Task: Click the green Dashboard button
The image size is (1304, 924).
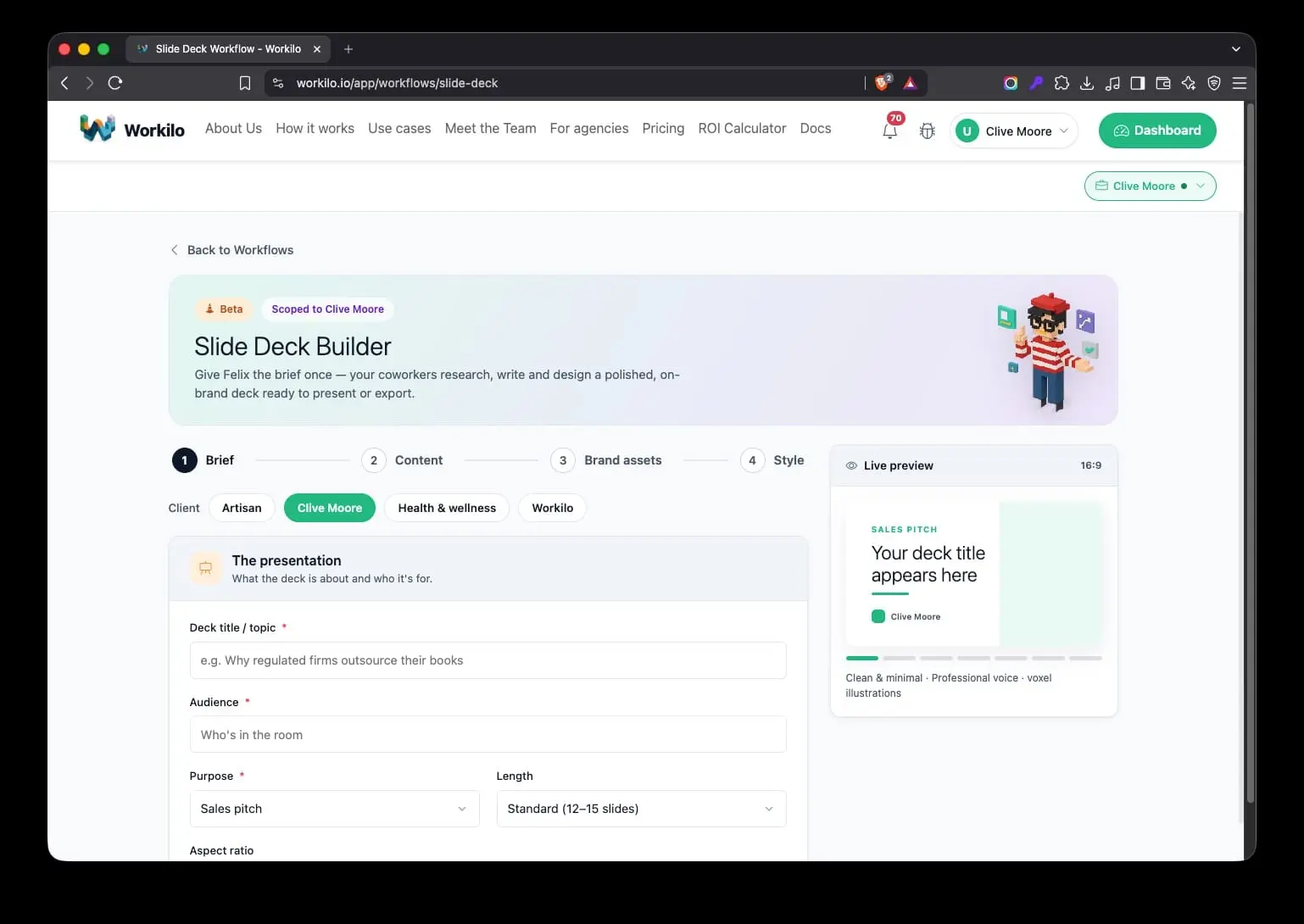Action: 1157,131
